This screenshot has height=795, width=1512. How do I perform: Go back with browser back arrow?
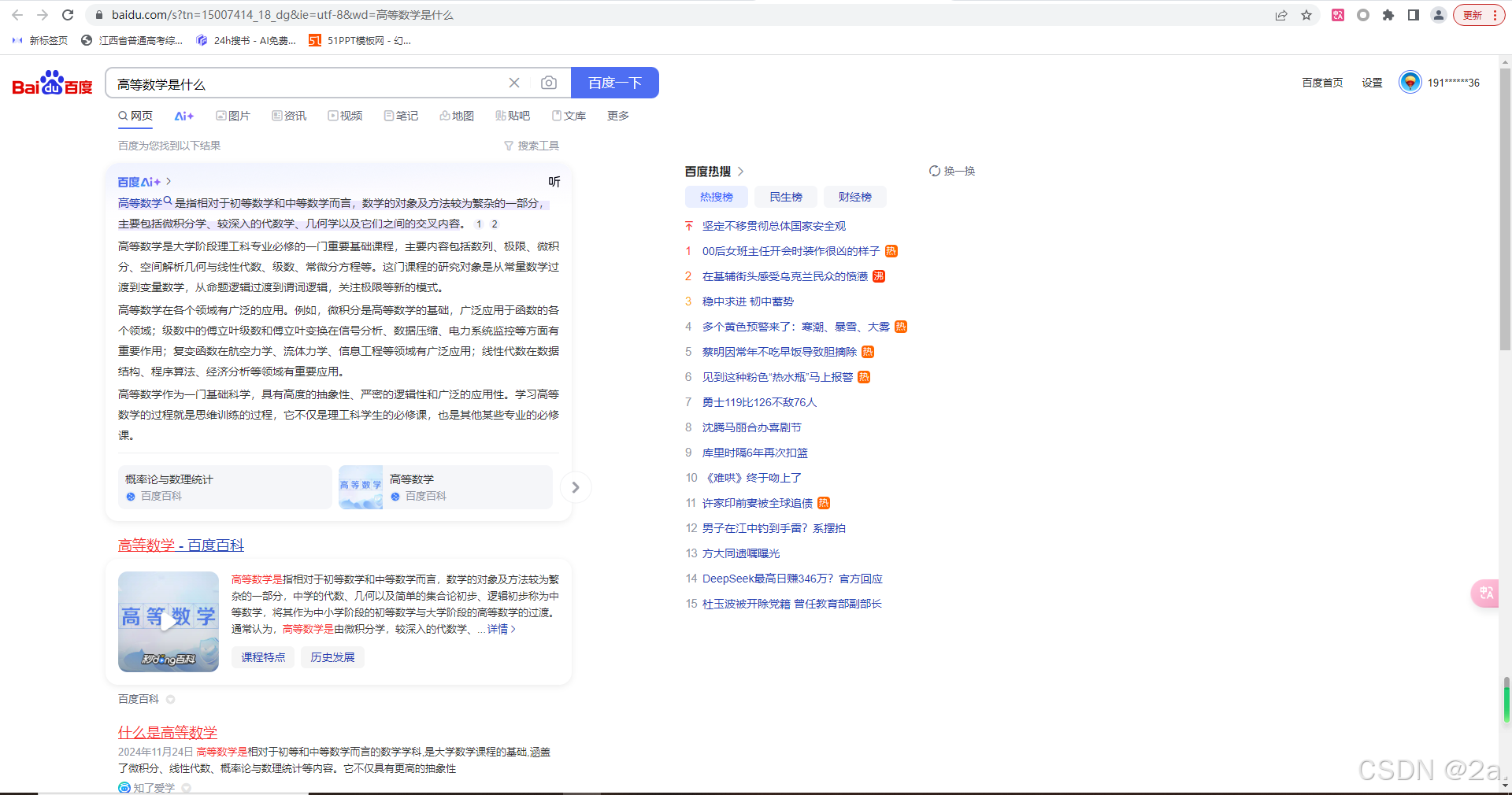(x=17, y=15)
